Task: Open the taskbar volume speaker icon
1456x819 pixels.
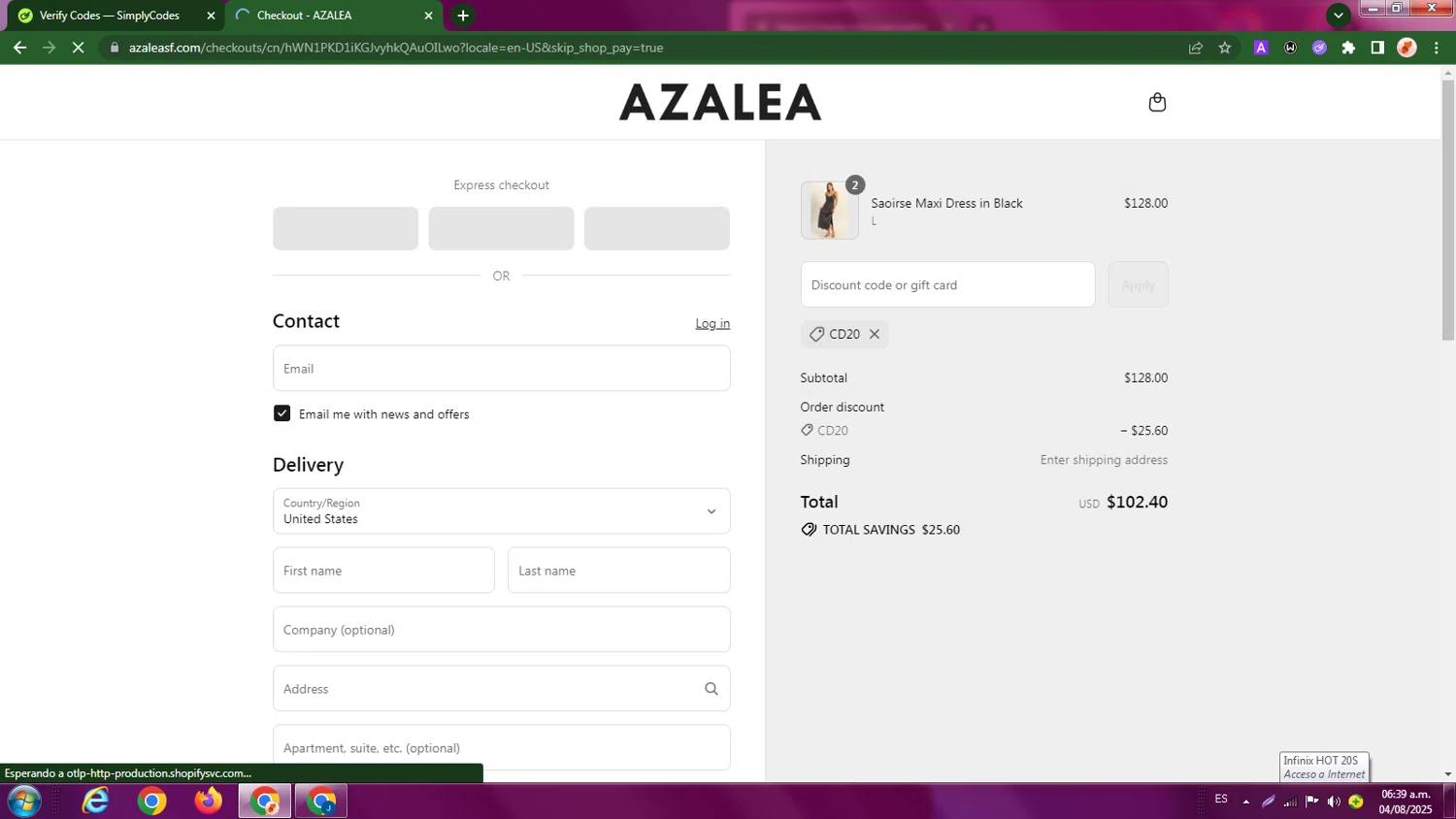Action: pos(1334,802)
